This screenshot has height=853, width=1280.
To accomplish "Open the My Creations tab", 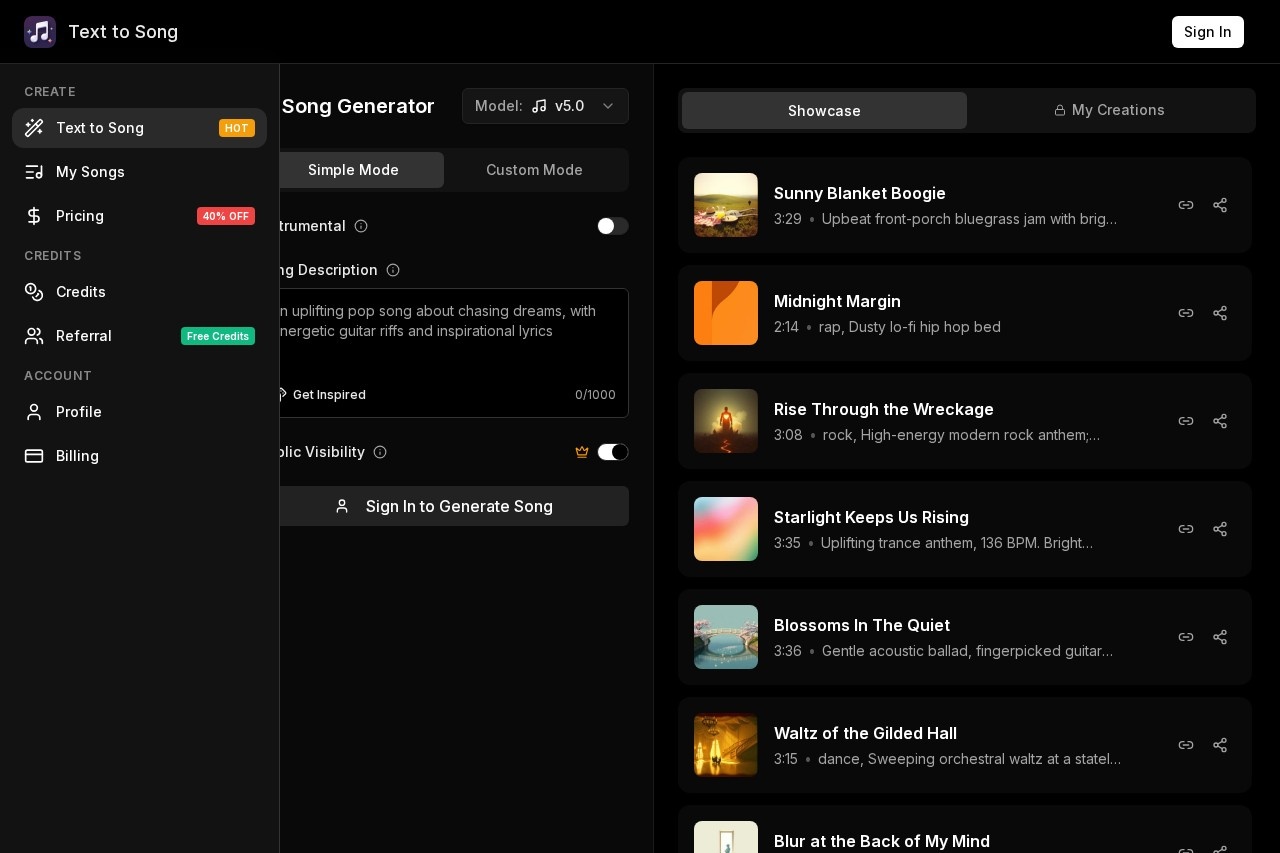I will (1109, 110).
